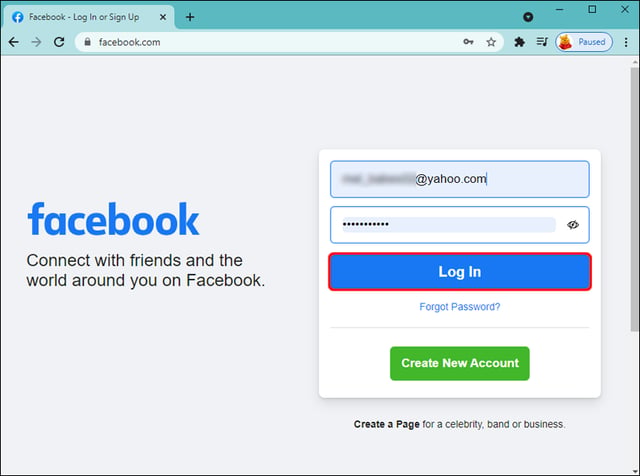Close the Facebook tab
The width and height of the screenshot is (640, 476).
pyautogui.click(x=162, y=17)
